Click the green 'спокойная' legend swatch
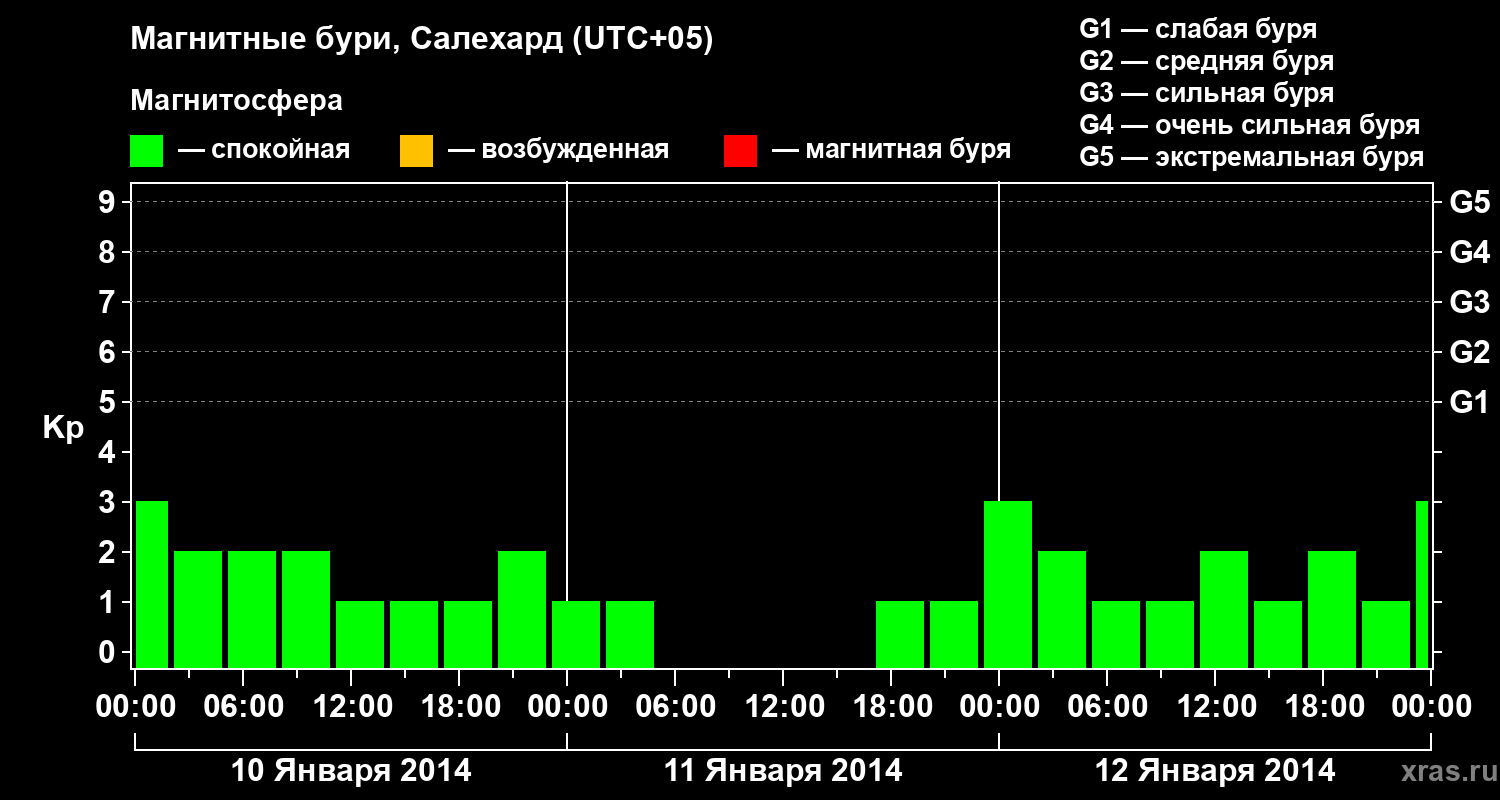The image size is (1500, 800). pyautogui.click(x=147, y=151)
